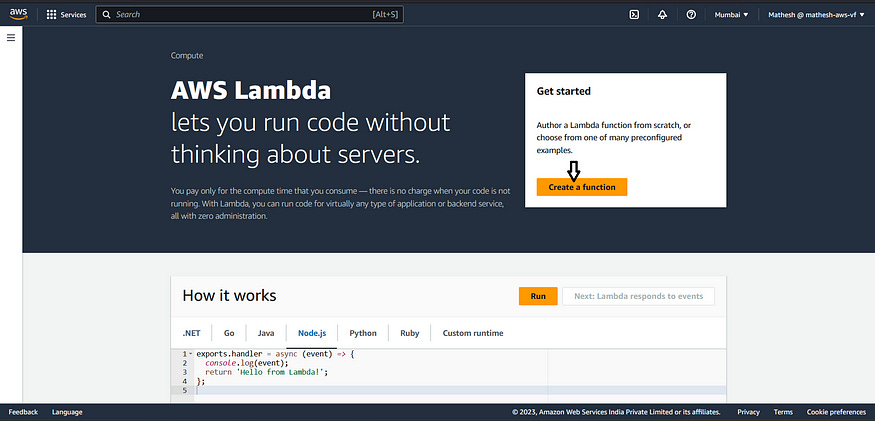Select the Ruby tab
875x421 pixels.
(x=410, y=333)
